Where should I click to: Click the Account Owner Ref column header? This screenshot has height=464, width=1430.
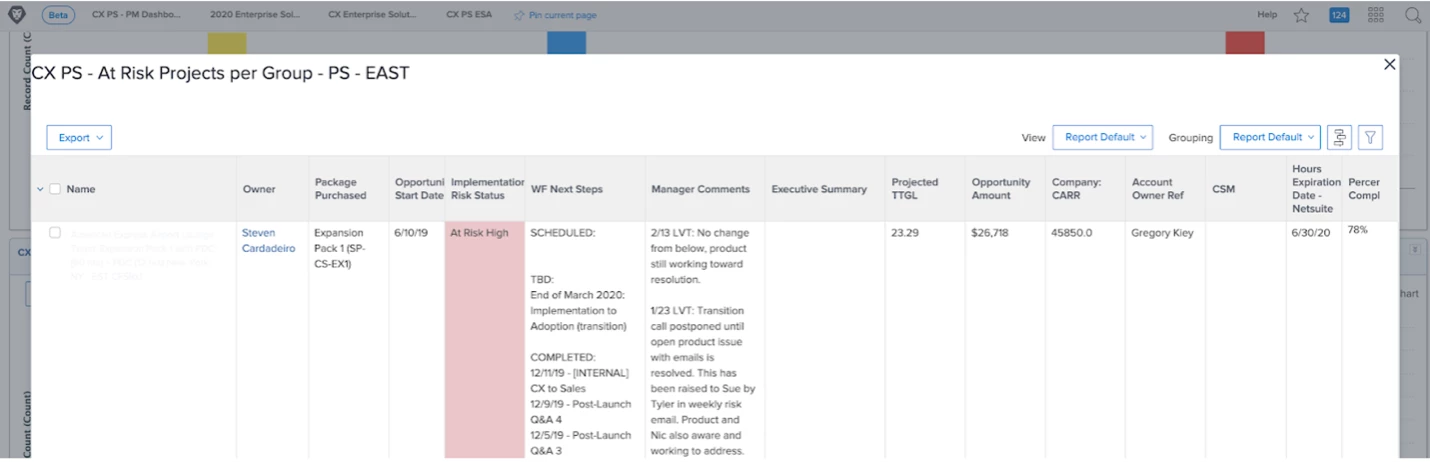pos(1157,189)
